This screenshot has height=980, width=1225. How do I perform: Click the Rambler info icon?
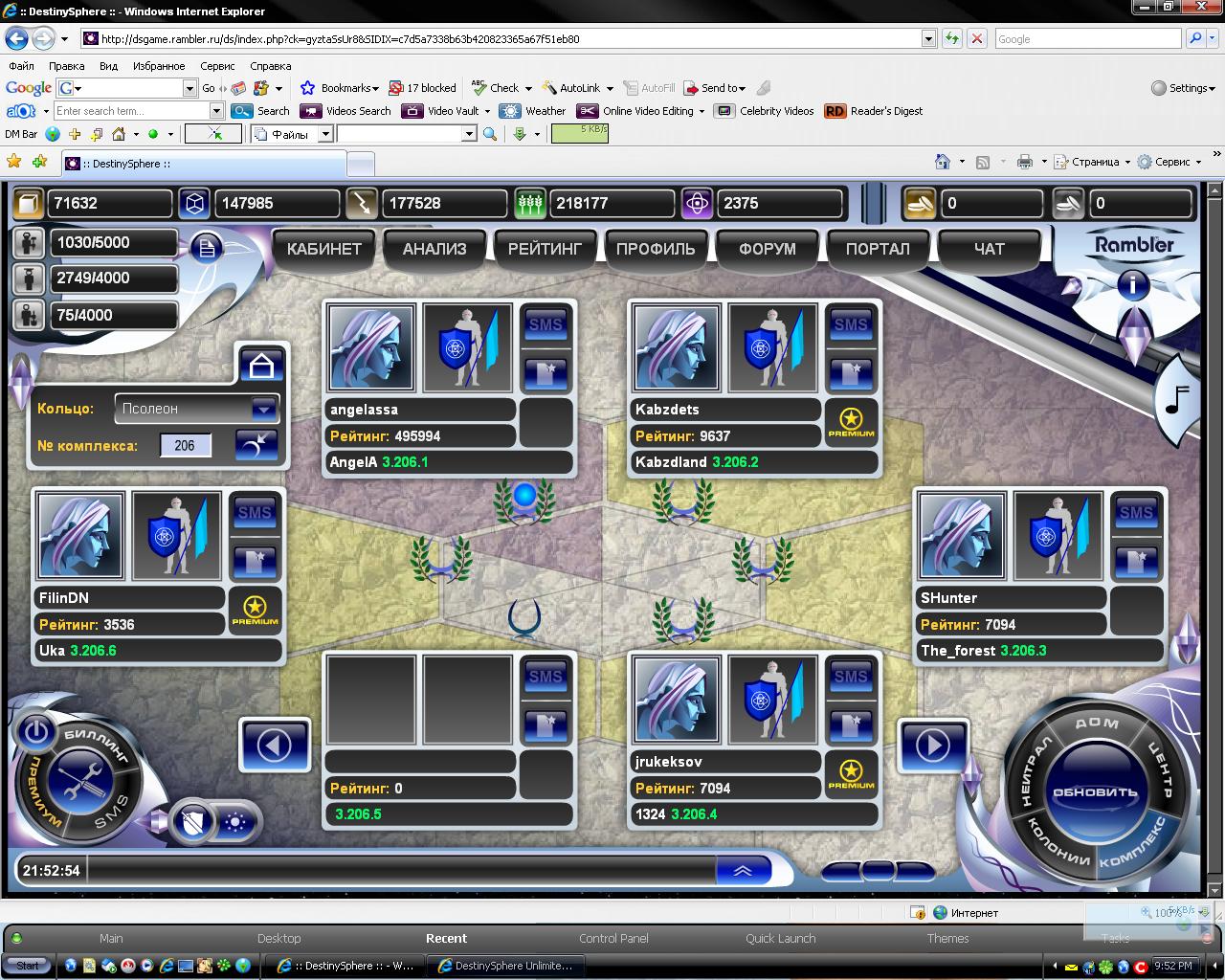pos(1133,284)
